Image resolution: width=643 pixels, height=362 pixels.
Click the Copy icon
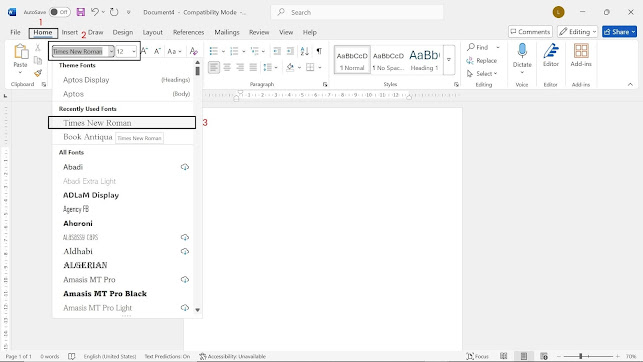tap(38, 60)
